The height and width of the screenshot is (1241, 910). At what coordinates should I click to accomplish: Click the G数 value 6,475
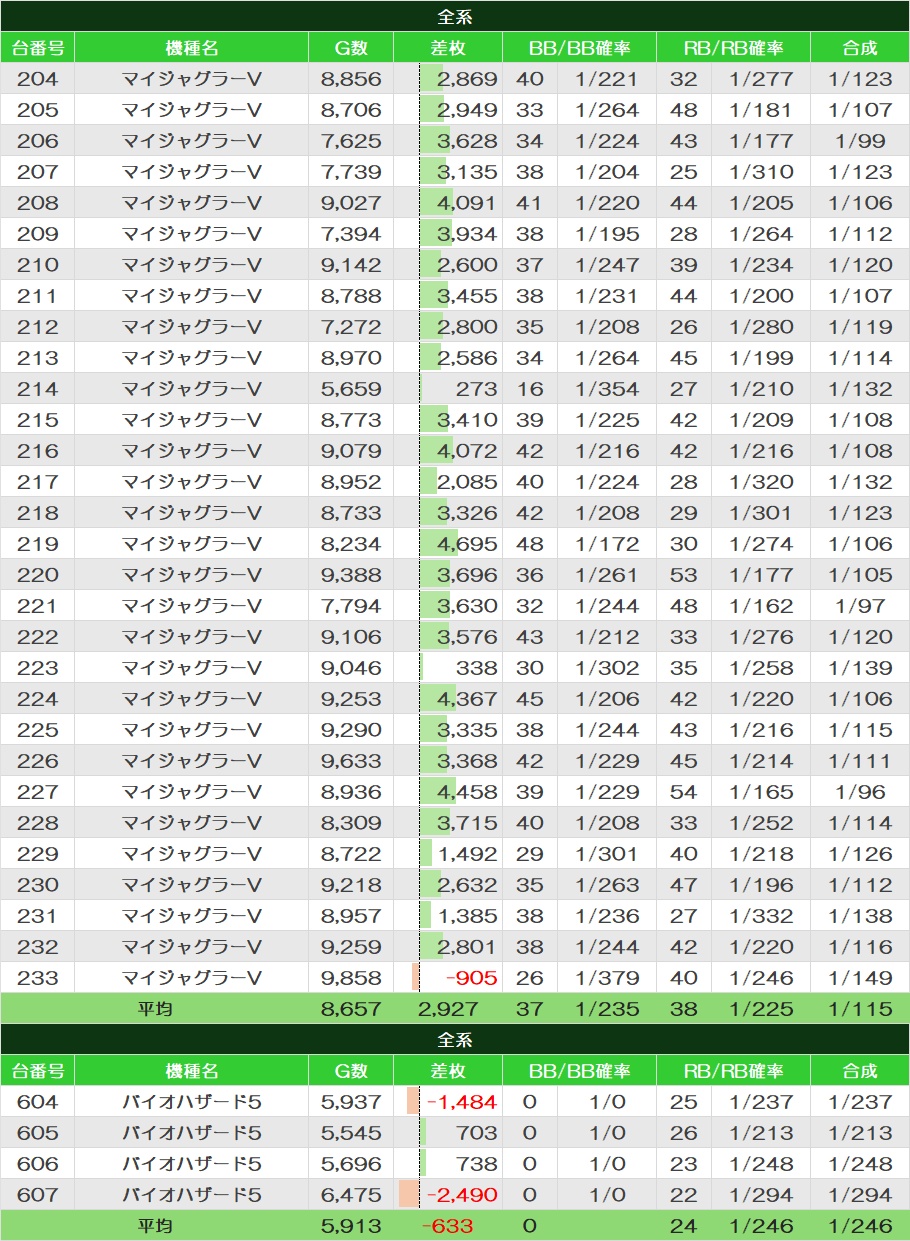(351, 1195)
